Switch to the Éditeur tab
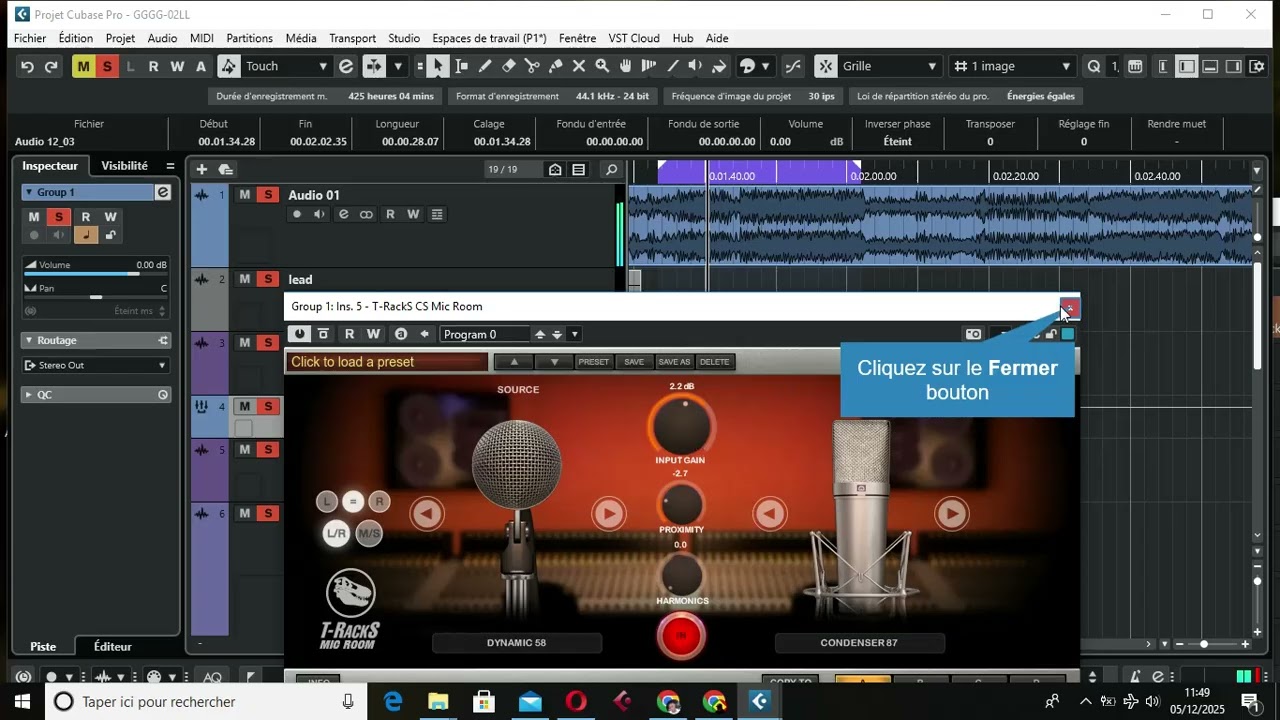 (113, 647)
